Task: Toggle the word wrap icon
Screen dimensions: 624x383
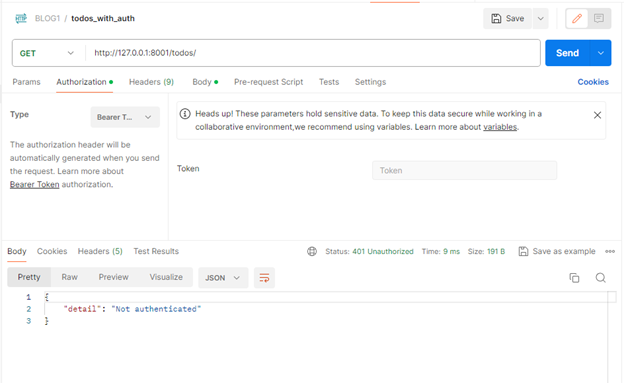Action: point(264,277)
